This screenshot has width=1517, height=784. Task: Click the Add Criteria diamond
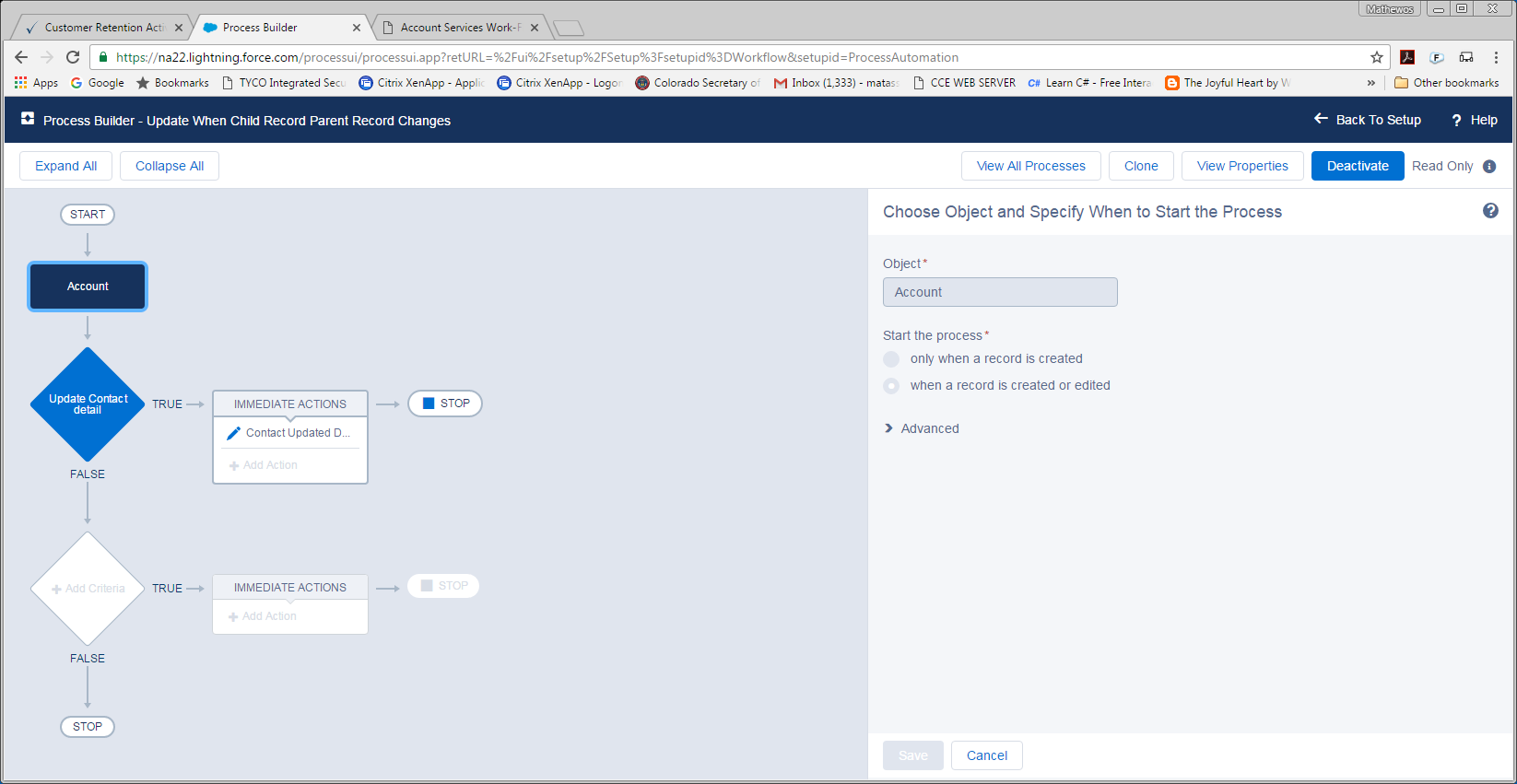[x=88, y=589]
